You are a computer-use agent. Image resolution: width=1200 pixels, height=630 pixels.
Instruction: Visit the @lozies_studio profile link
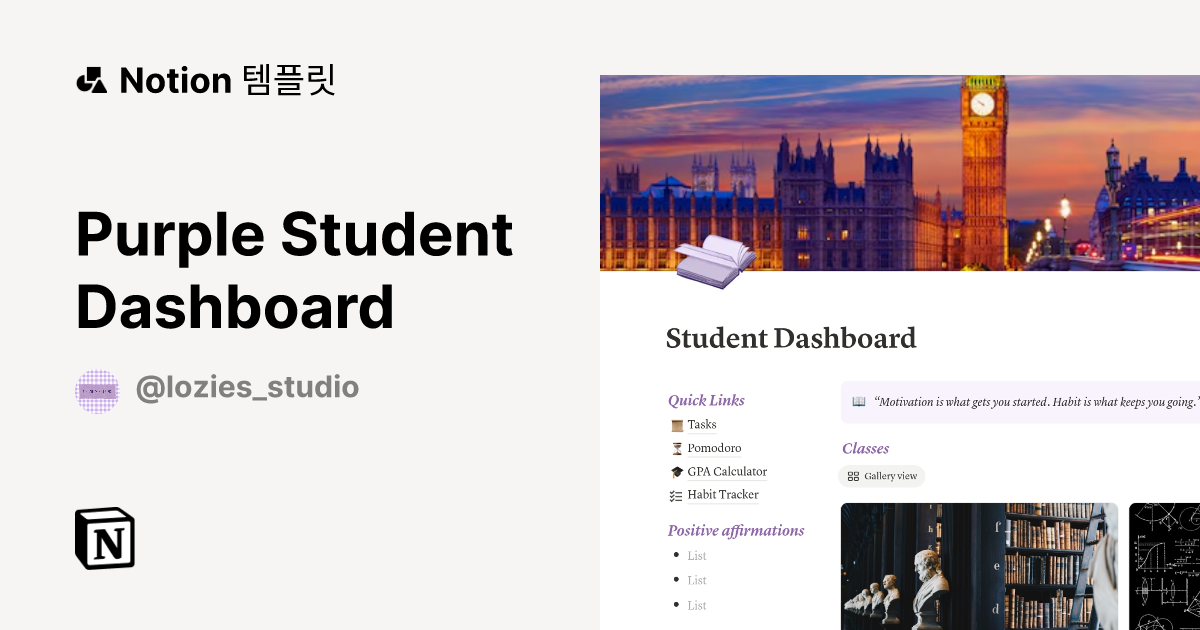point(248,388)
